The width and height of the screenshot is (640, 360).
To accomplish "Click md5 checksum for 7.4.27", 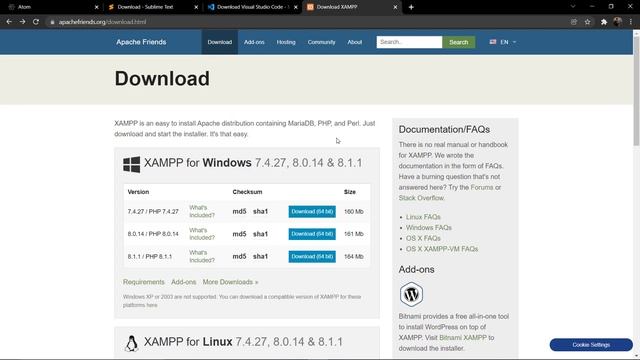I will tap(239, 211).
